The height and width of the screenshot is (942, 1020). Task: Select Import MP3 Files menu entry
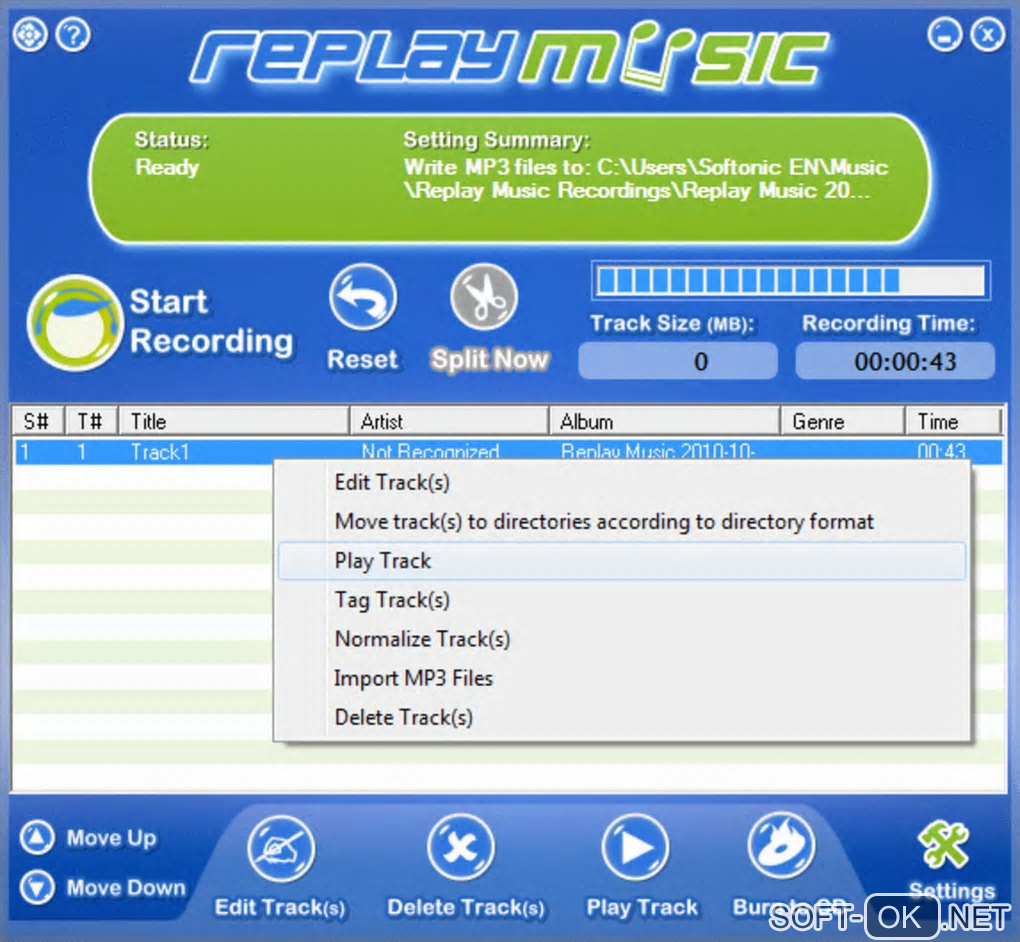coord(622,679)
